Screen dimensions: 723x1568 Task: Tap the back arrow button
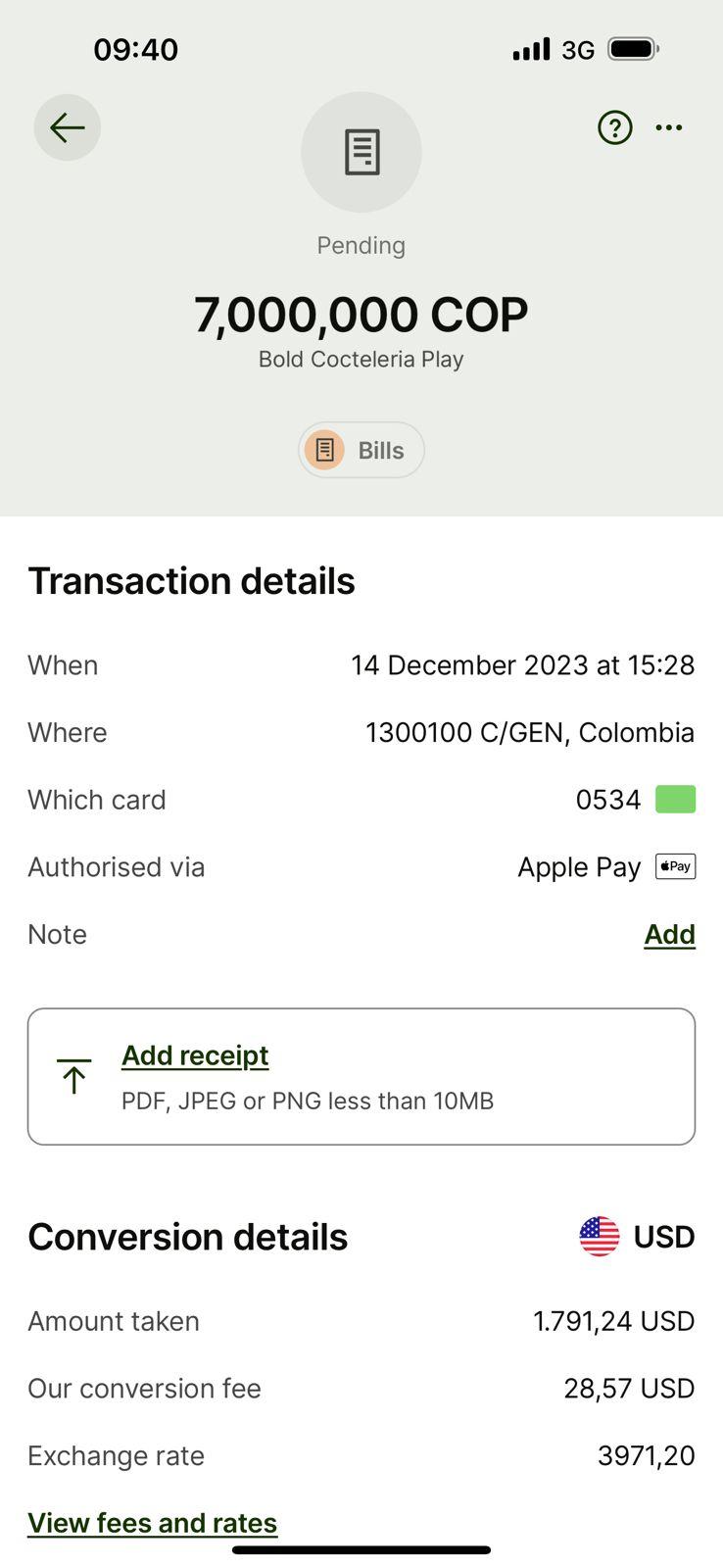(68, 127)
